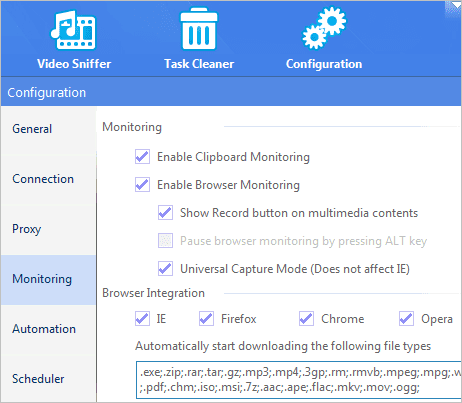The width and height of the screenshot is (462, 403).
Task: Toggle Show Record button on multimedia contents
Action: 165,213
